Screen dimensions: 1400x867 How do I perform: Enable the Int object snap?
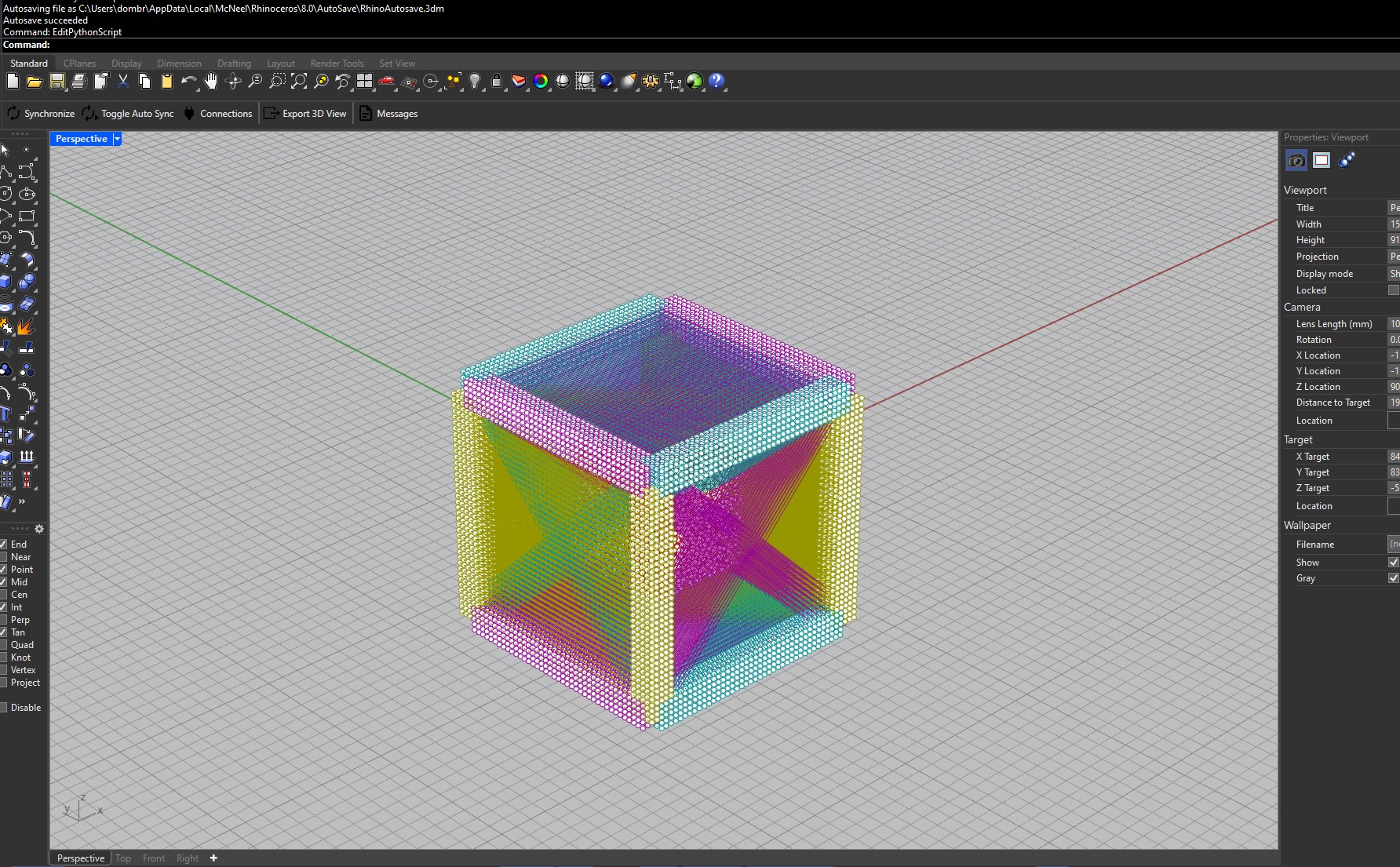[x=3, y=607]
